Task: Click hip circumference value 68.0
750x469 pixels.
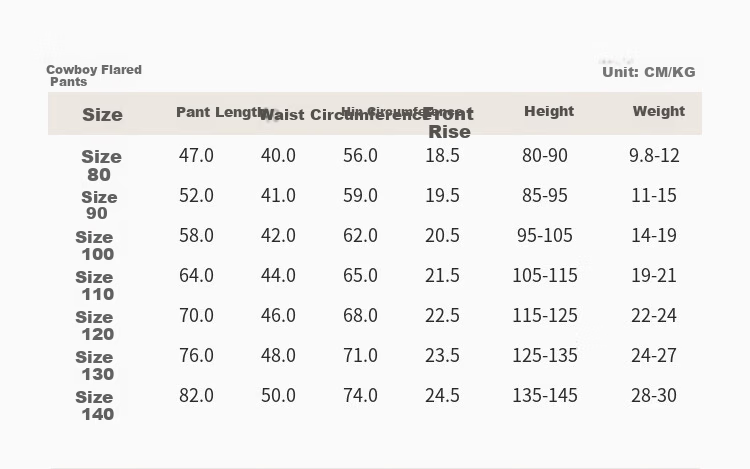Action: (x=360, y=316)
